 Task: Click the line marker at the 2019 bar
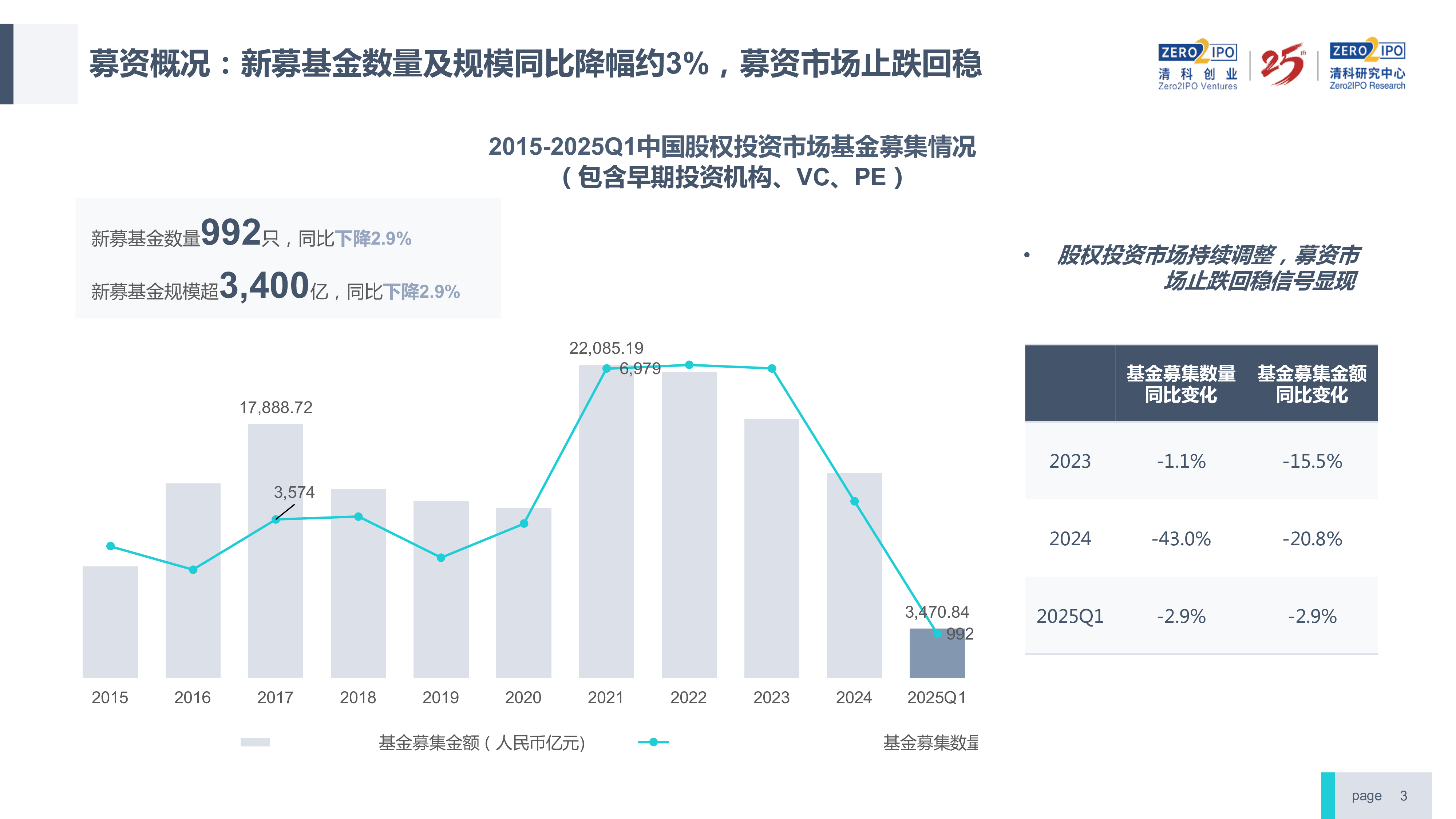tap(441, 558)
